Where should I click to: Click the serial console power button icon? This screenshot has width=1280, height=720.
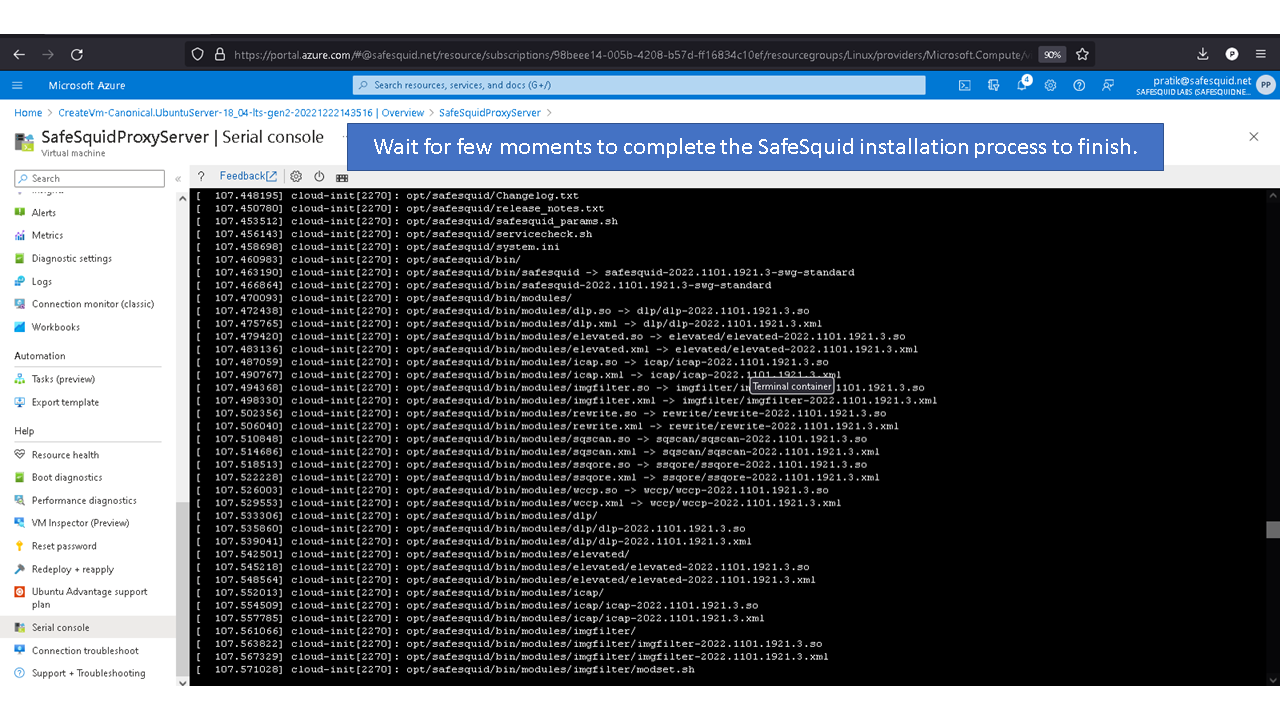tap(319, 176)
